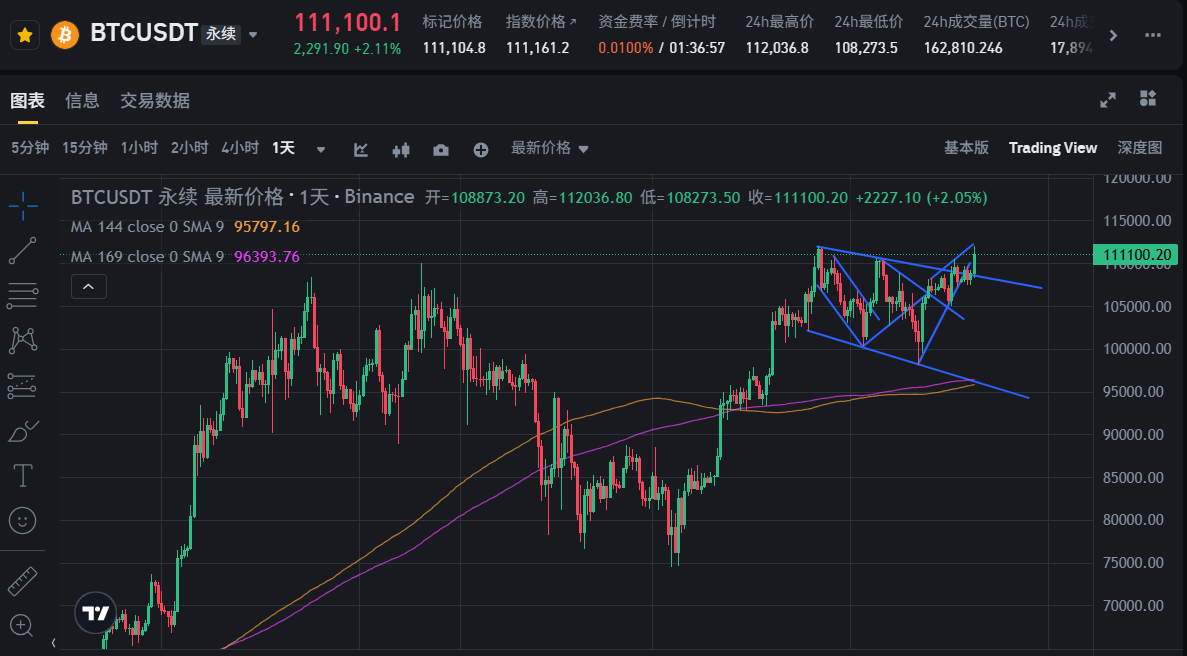Screen dimensions: 1187x656
Task: Expand the extra timeframes dropdown arrow
Action: (x=320, y=147)
